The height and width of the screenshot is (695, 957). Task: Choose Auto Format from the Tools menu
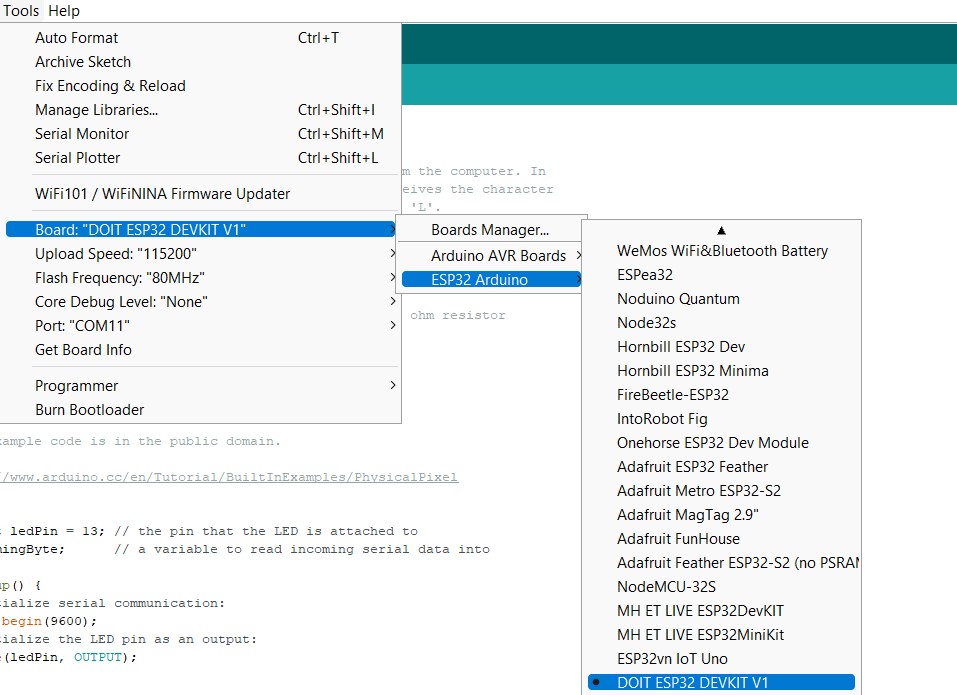201,37
